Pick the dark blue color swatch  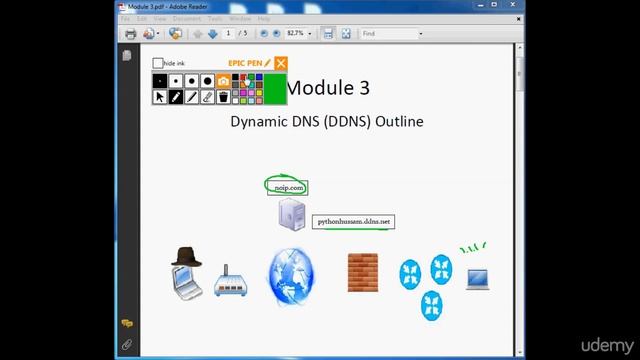(259, 77)
